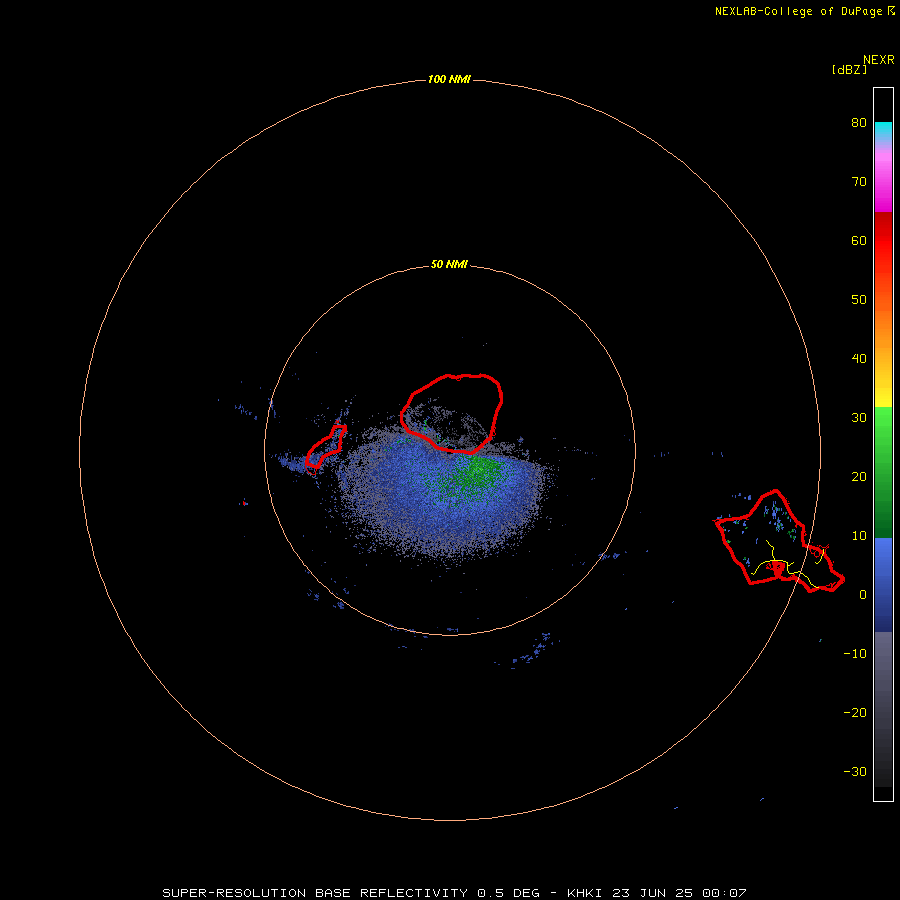The height and width of the screenshot is (900, 900).
Task: Click the -20 value on dBZ scale
Action: (855, 713)
